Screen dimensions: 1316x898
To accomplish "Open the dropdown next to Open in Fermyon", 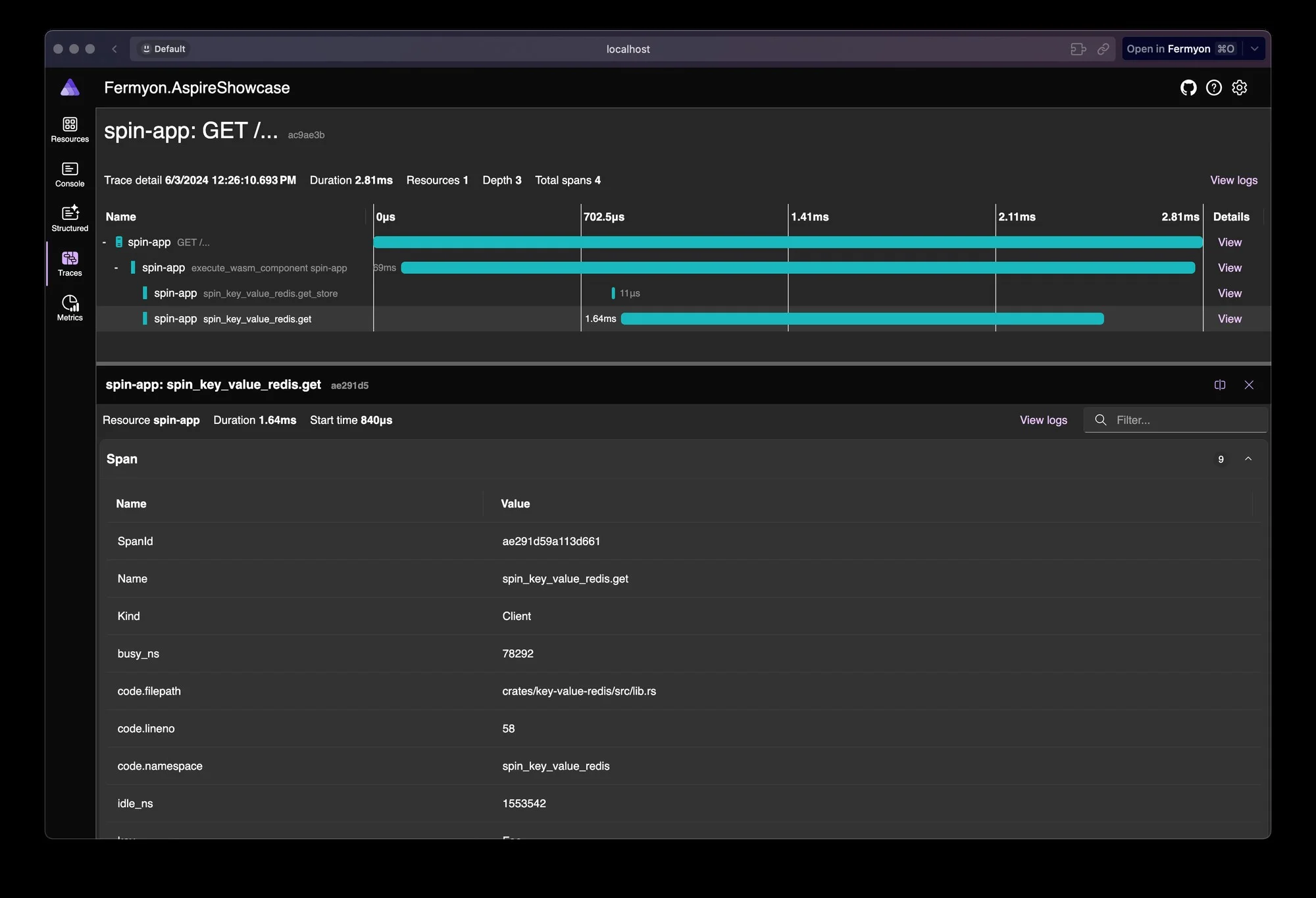I will pyautogui.click(x=1255, y=49).
